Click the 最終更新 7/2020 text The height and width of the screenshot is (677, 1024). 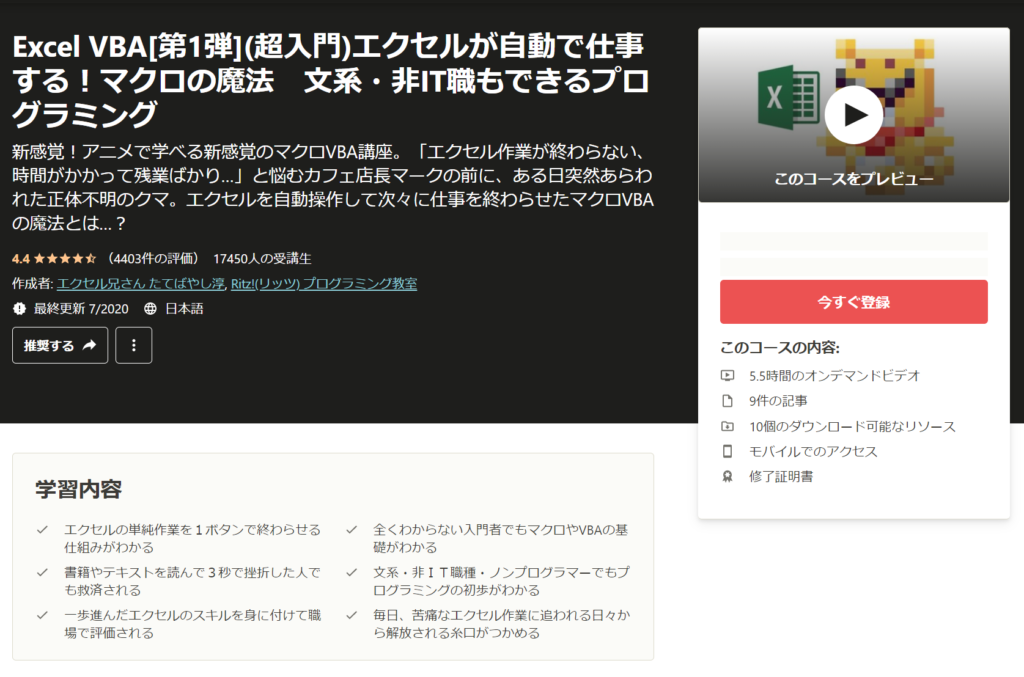click(81, 309)
